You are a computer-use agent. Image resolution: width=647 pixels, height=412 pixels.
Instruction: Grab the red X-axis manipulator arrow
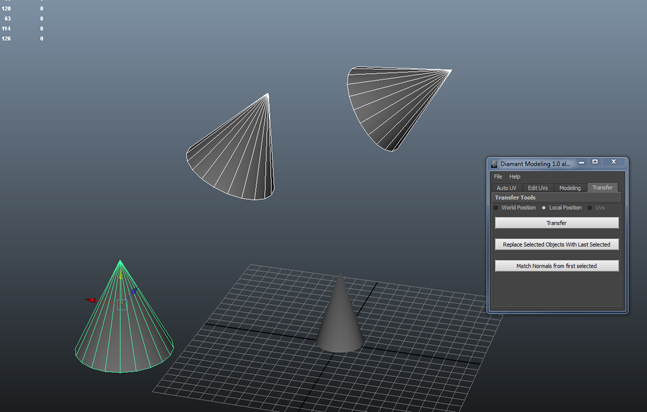point(91,299)
